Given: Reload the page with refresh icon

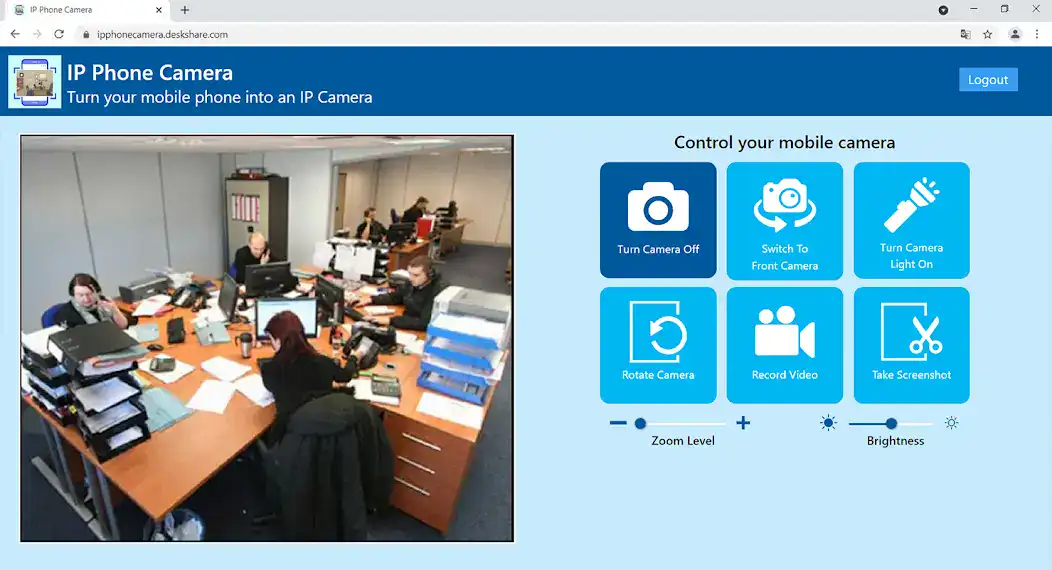Looking at the screenshot, I should point(59,34).
